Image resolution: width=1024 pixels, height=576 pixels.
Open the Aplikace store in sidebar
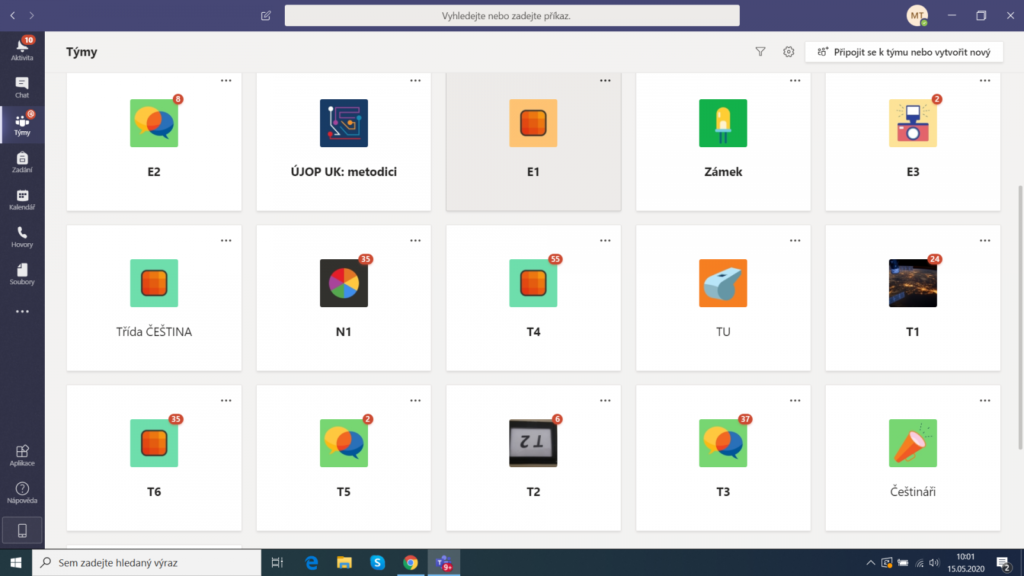coord(22,455)
